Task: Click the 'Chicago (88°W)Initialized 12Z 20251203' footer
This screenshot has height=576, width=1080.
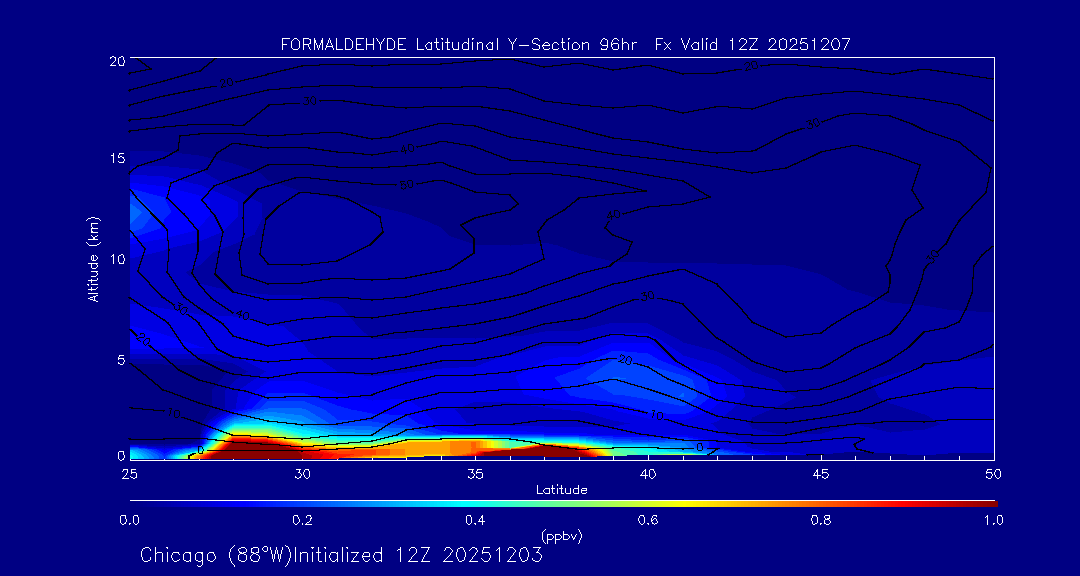Action: click(341, 555)
